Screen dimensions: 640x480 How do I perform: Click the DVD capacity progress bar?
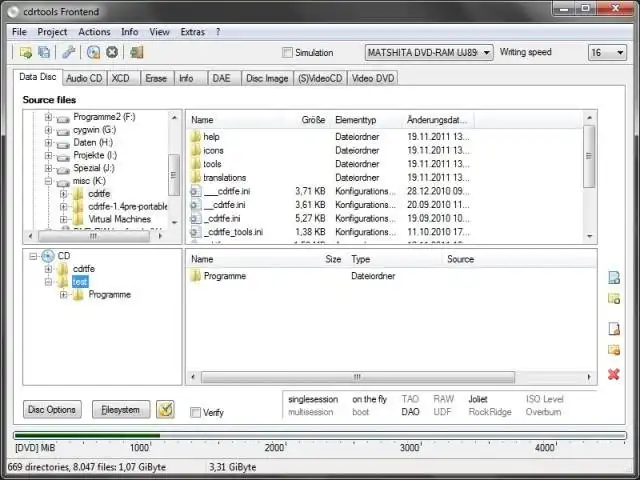(320, 436)
